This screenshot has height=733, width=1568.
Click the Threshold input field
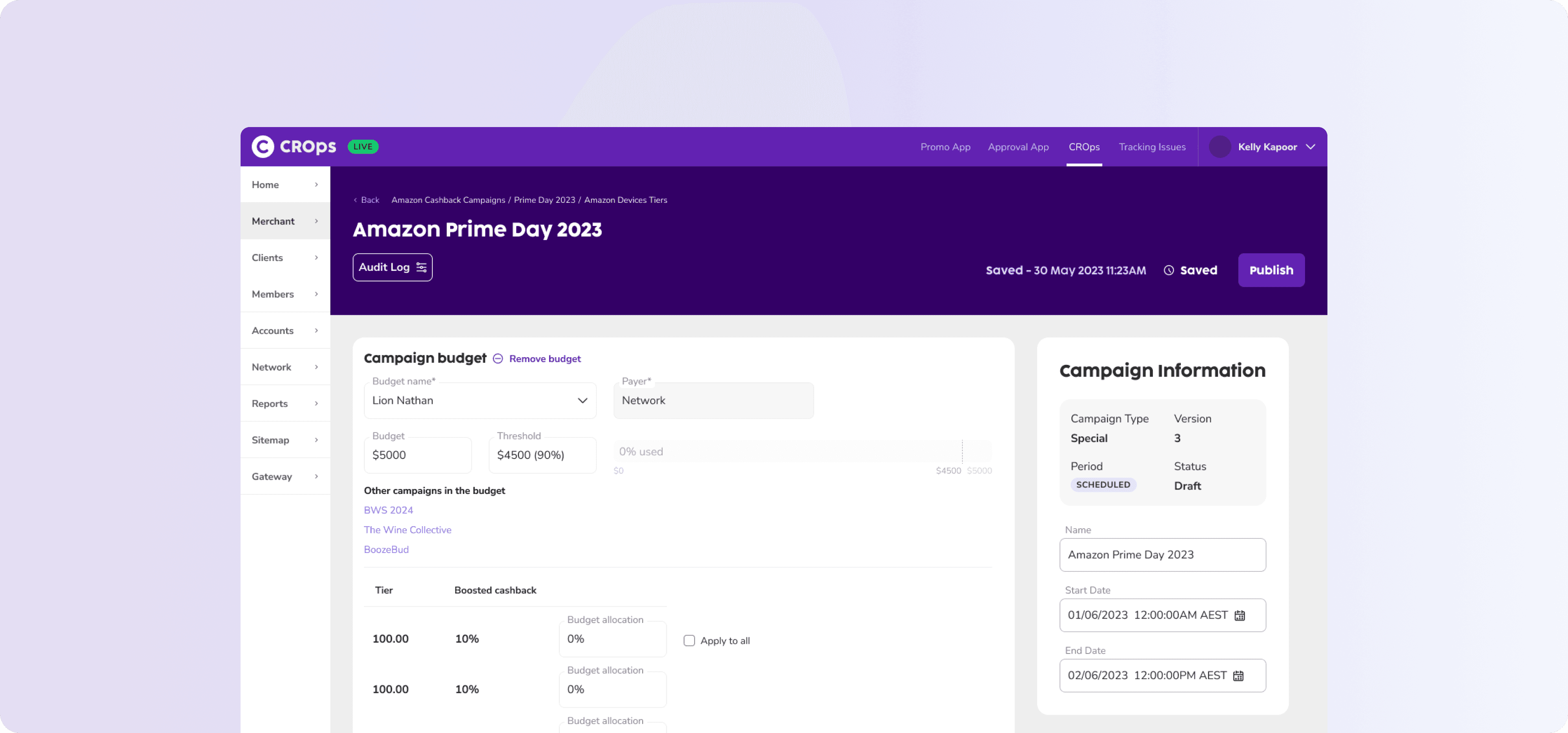pyautogui.click(x=542, y=455)
